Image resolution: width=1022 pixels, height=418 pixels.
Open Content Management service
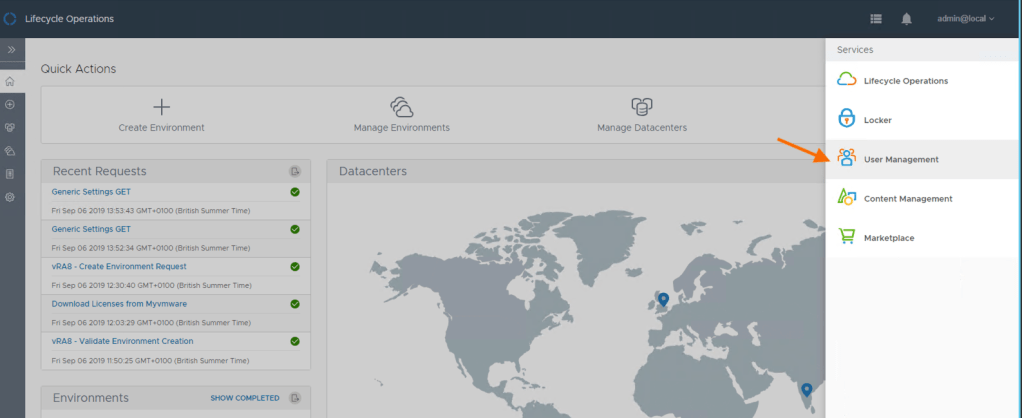(907, 199)
